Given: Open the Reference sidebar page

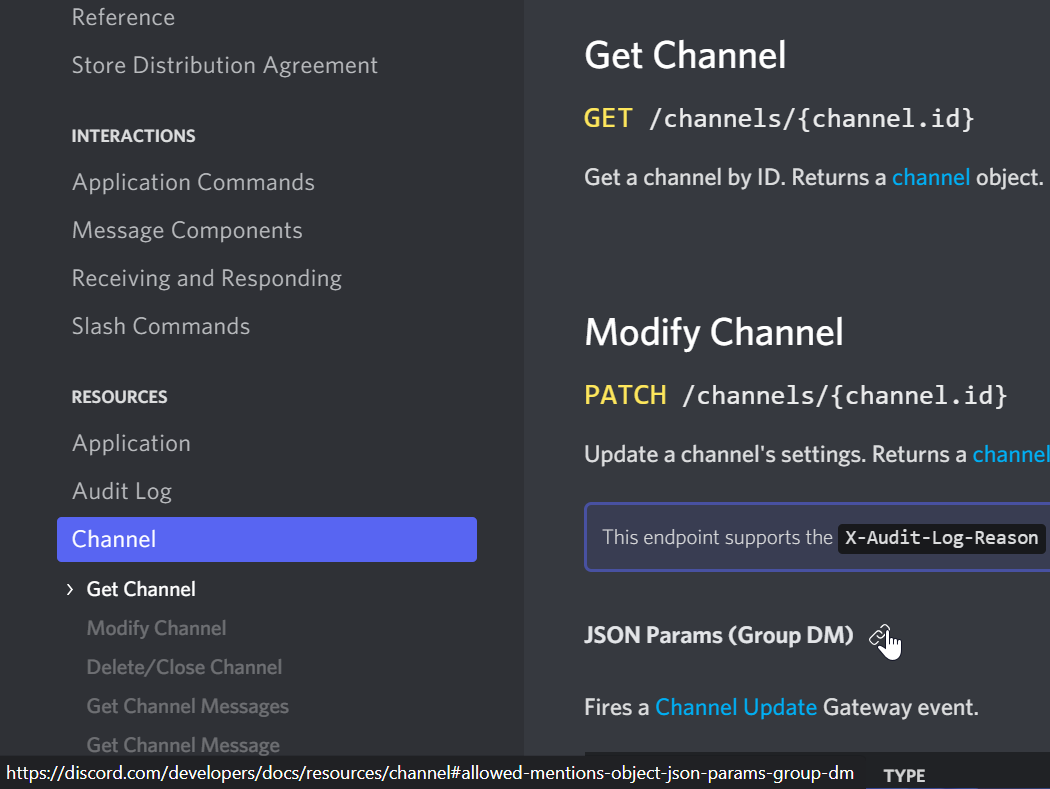Looking at the screenshot, I should tap(123, 17).
